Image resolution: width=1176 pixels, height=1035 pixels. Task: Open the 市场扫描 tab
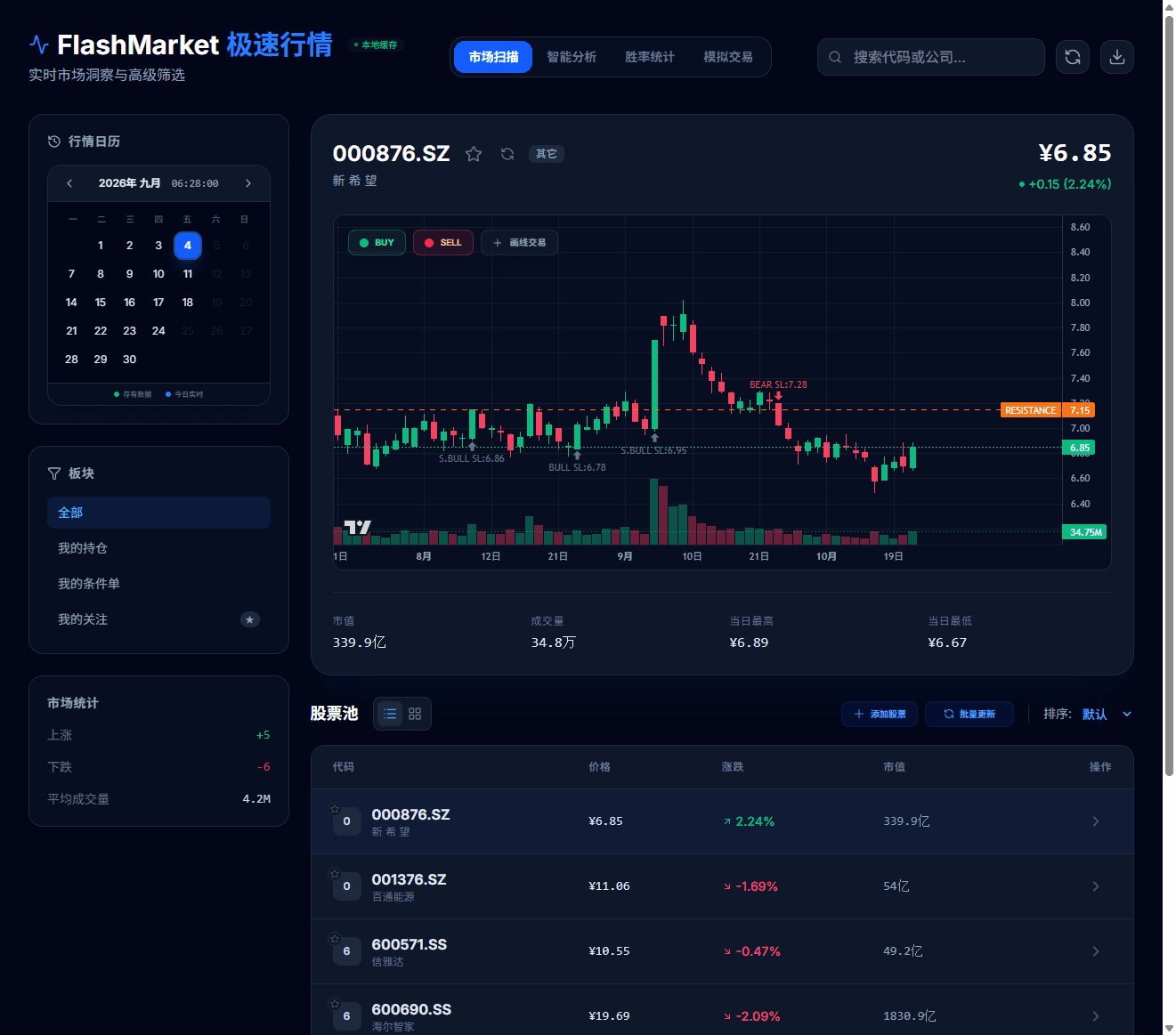coord(493,57)
